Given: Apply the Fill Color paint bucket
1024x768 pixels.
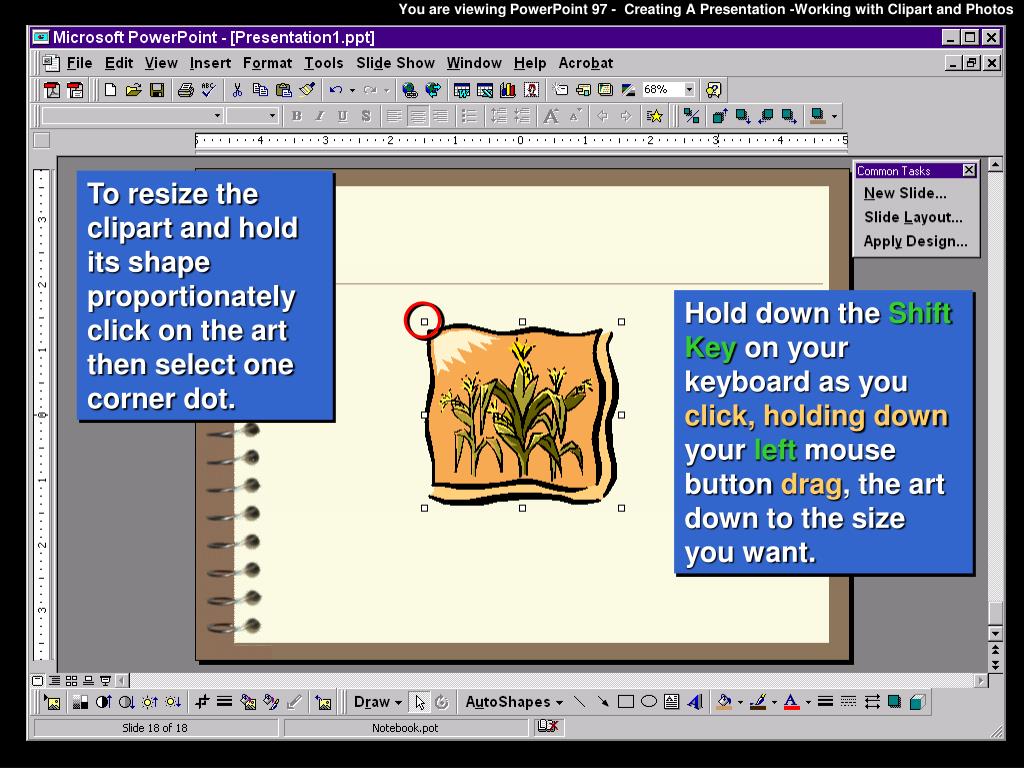Looking at the screenshot, I should [x=724, y=702].
